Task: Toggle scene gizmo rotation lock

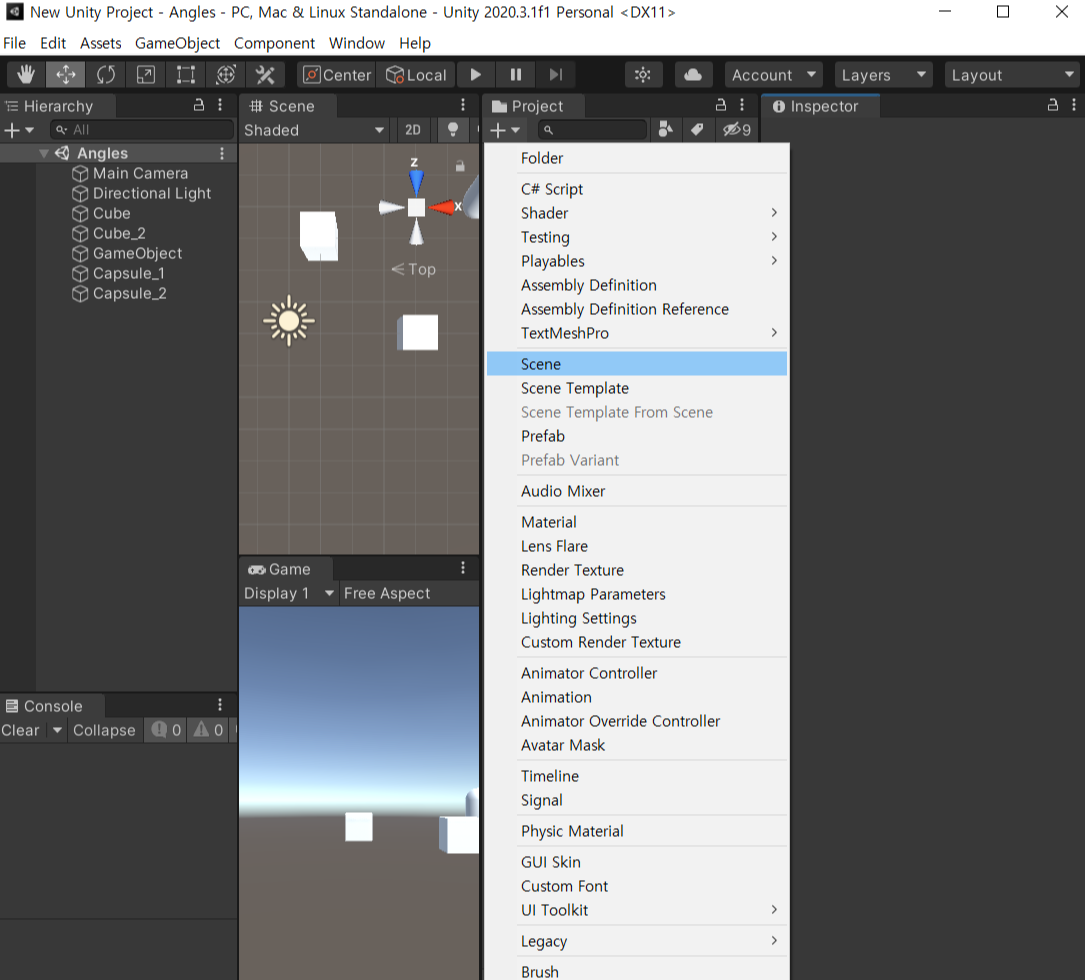Action: point(459,166)
